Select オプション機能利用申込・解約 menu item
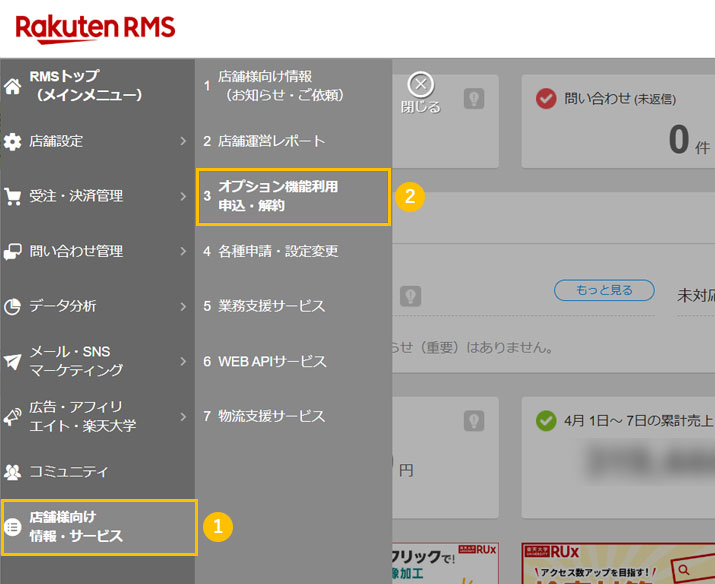 pyautogui.click(x=291, y=196)
